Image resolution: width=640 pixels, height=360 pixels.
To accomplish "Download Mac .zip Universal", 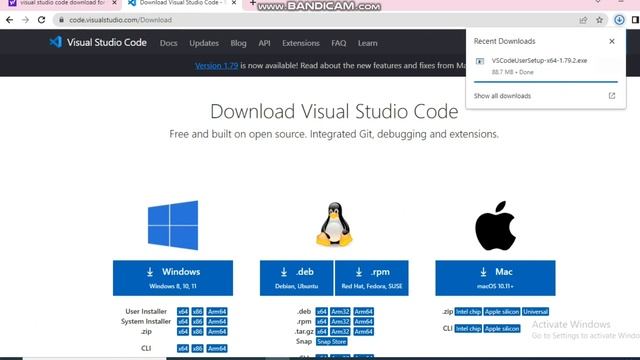I will pos(535,311).
